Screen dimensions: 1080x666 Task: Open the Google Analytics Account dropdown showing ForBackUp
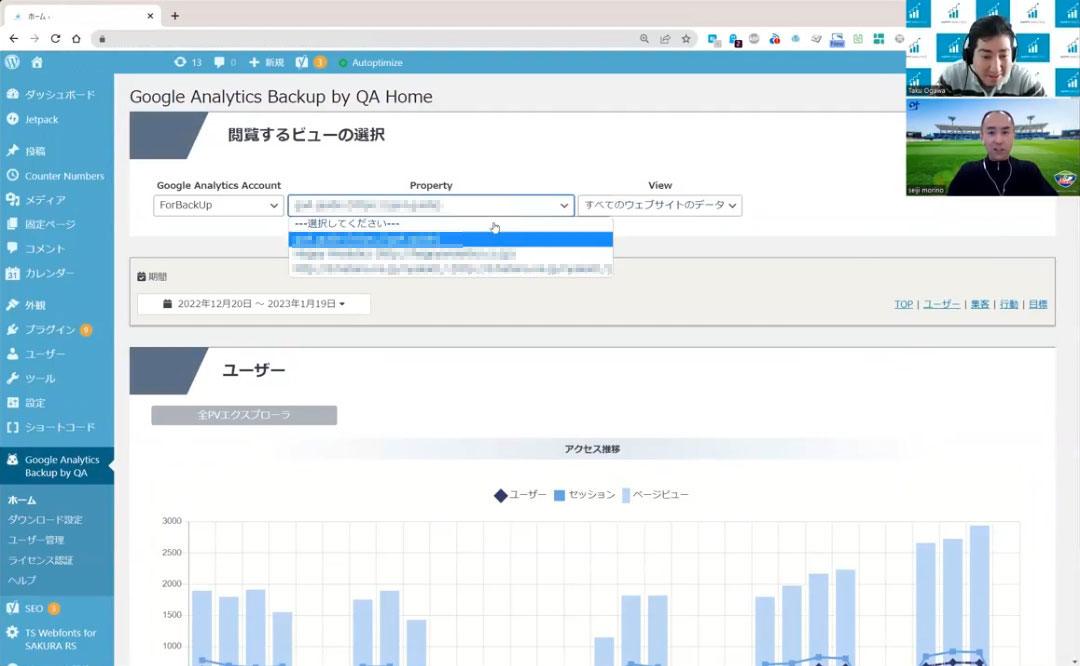tap(217, 205)
